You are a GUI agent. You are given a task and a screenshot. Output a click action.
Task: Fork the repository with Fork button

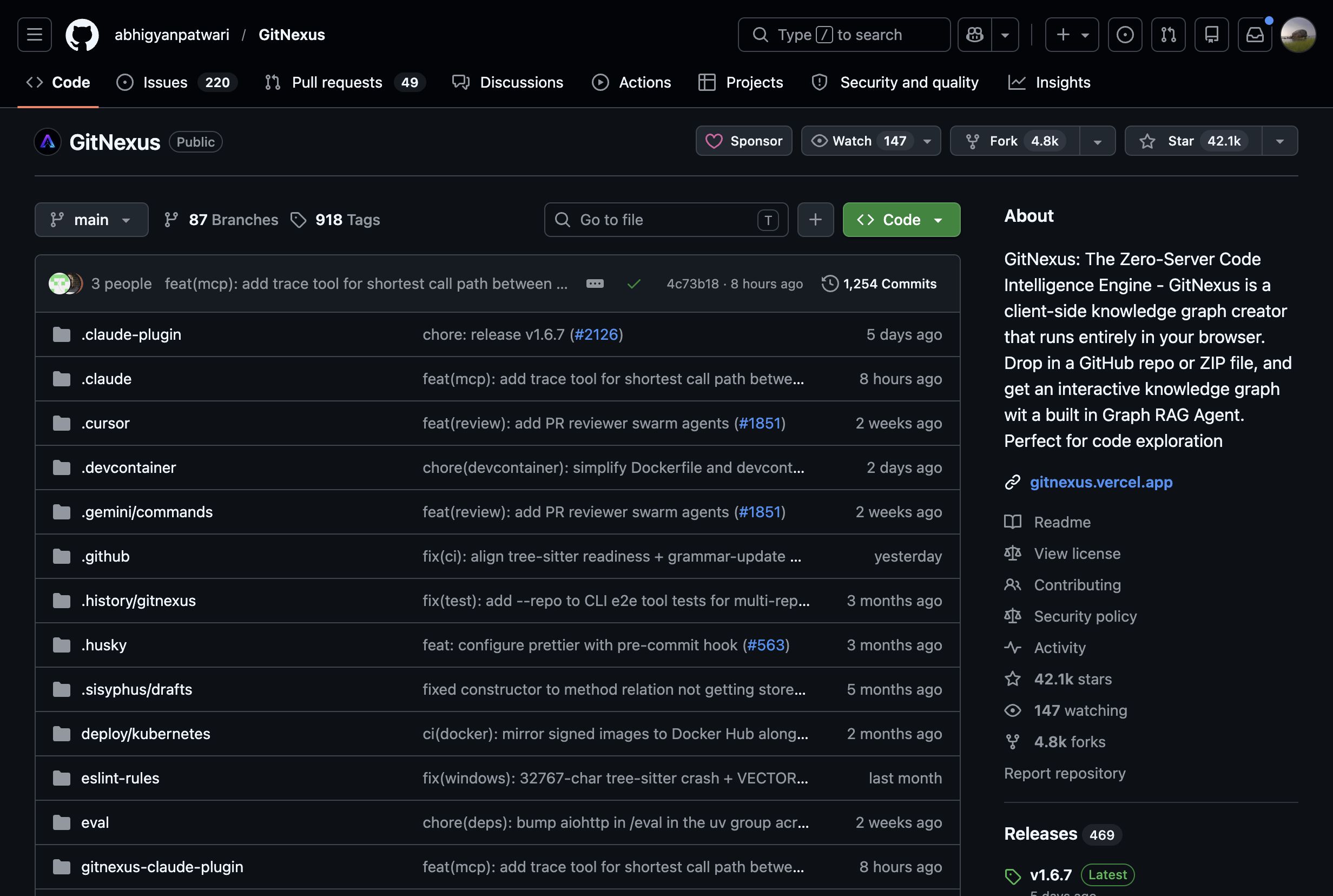coord(1015,141)
